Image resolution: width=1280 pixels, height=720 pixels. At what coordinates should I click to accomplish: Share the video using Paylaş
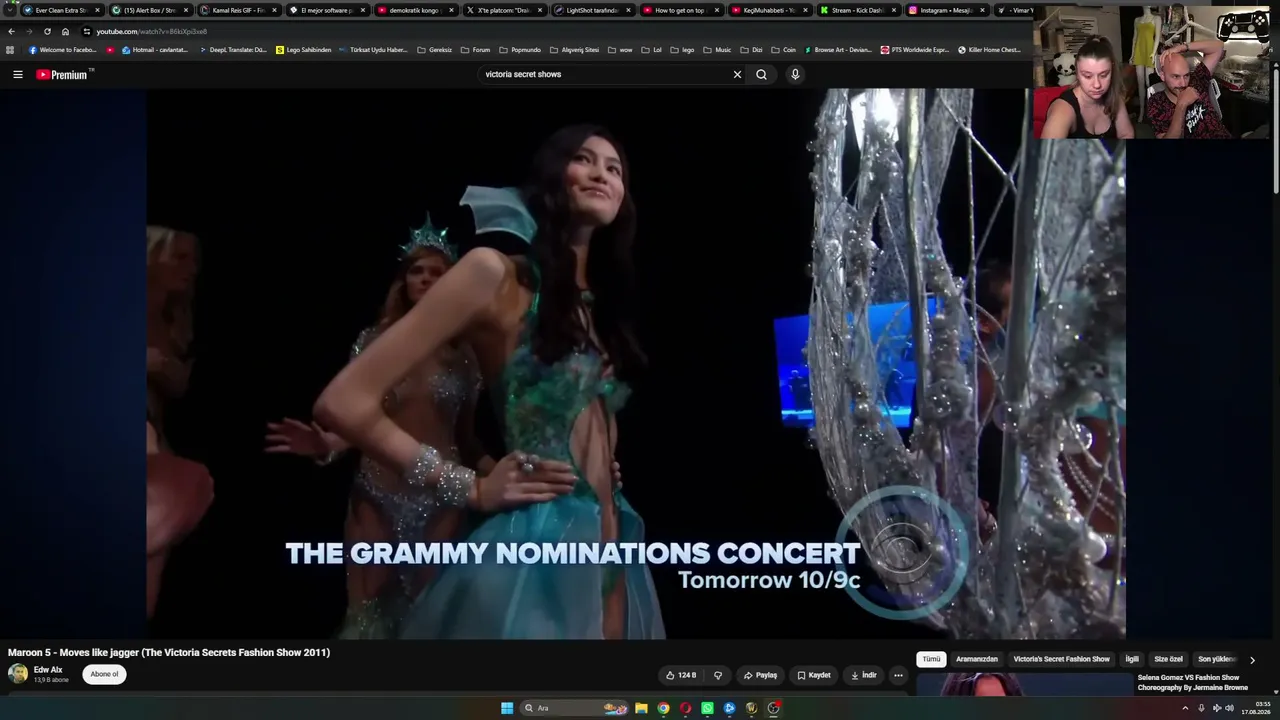[760, 675]
